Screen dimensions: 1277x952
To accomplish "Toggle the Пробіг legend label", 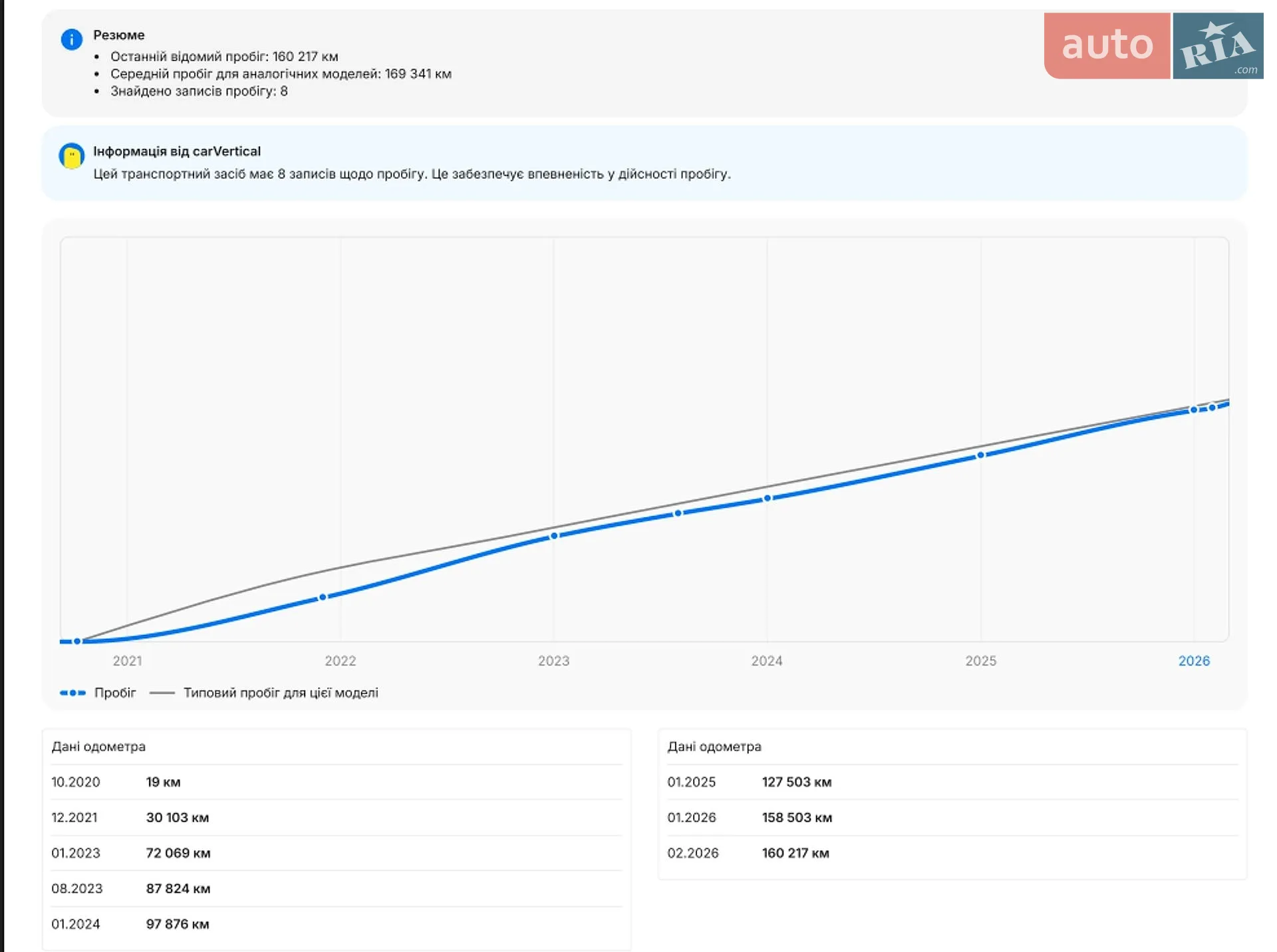I will (x=115, y=693).
